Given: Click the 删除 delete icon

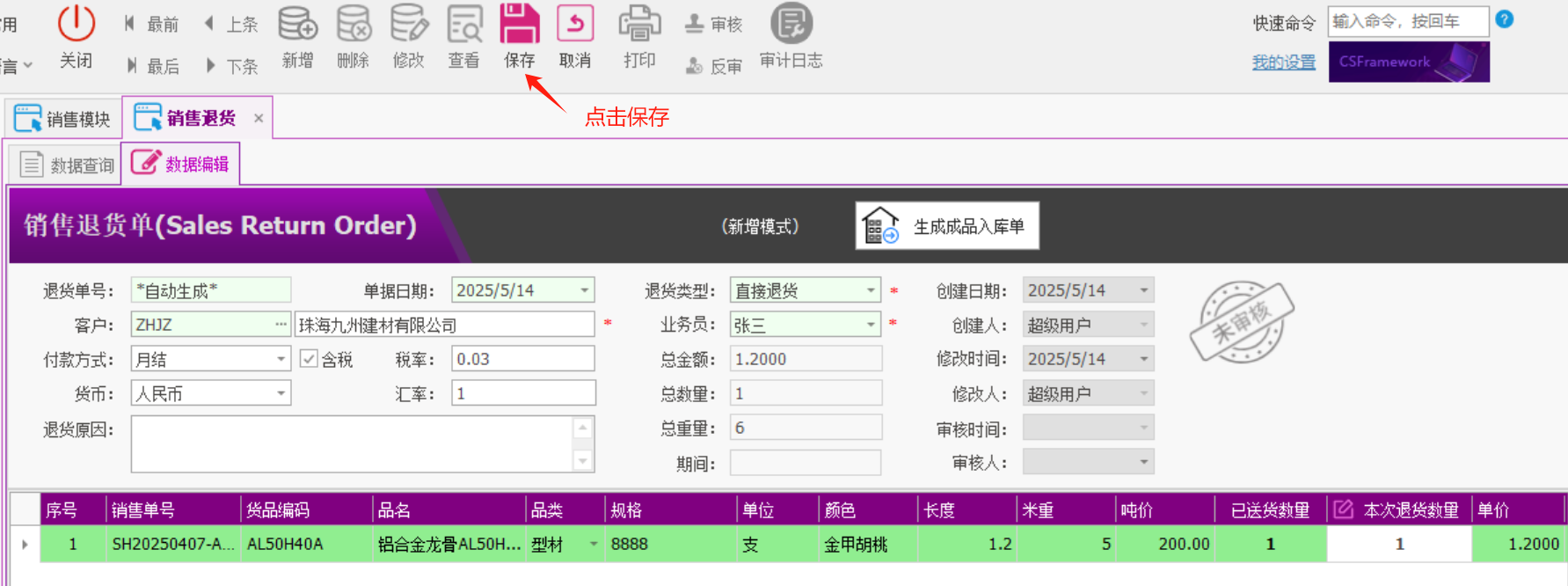Looking at the screenshot, I should tap(354, 24).
